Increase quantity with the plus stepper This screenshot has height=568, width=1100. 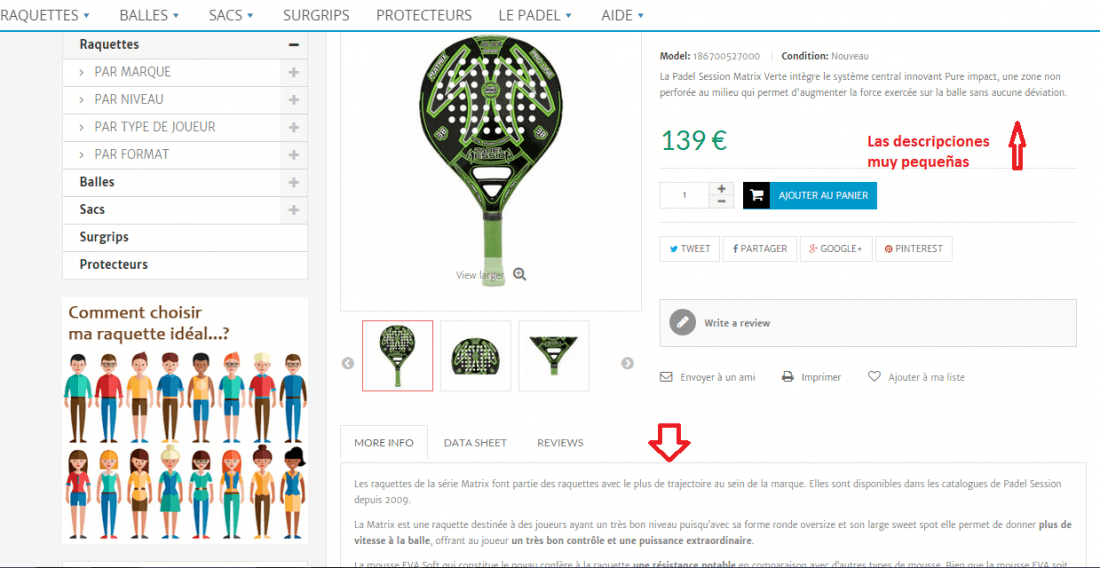pos(721,189)
